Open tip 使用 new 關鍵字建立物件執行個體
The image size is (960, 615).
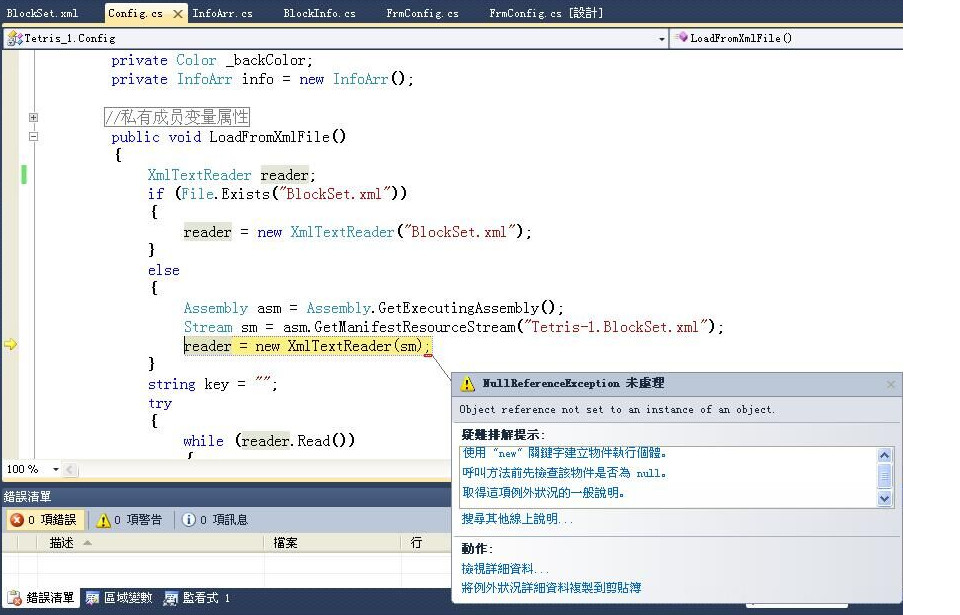click(x=564, y=453)
